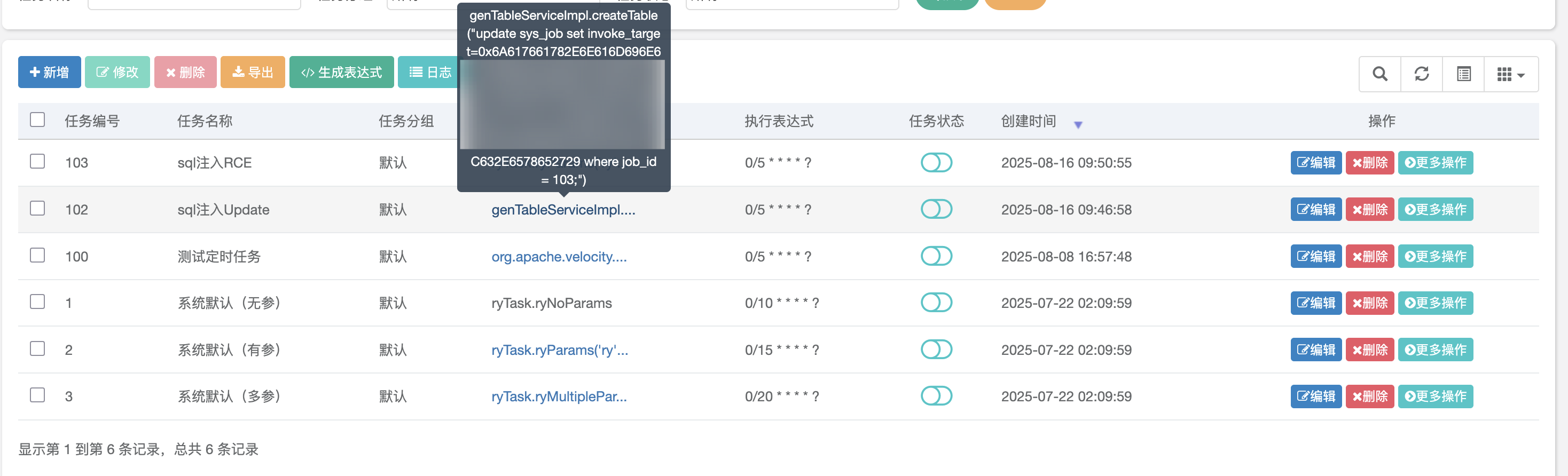Click row 删除 for job 102
1568x476 pixels.
coord(1369,210)
